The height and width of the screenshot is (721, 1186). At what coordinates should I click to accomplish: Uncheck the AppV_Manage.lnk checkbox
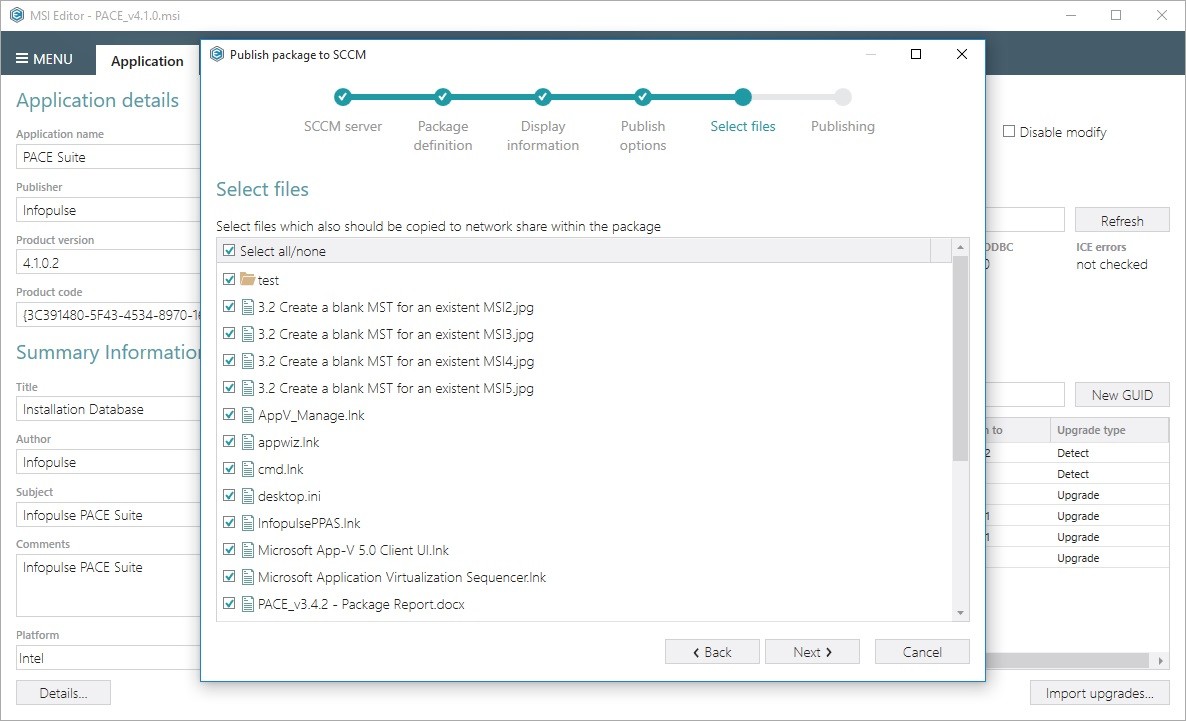click(x=229, y=415)
